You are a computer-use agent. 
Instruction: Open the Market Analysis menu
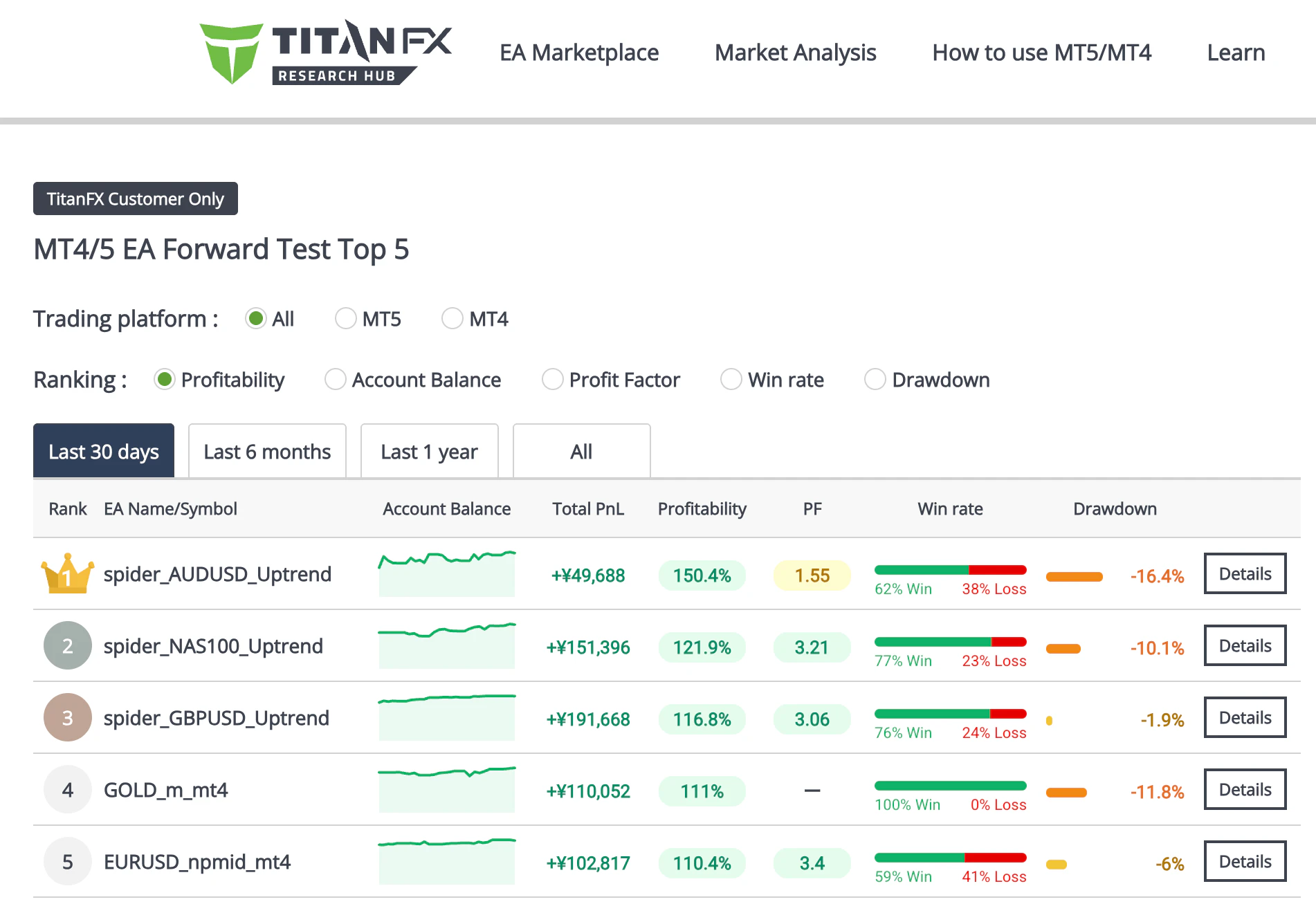point(795,53)
